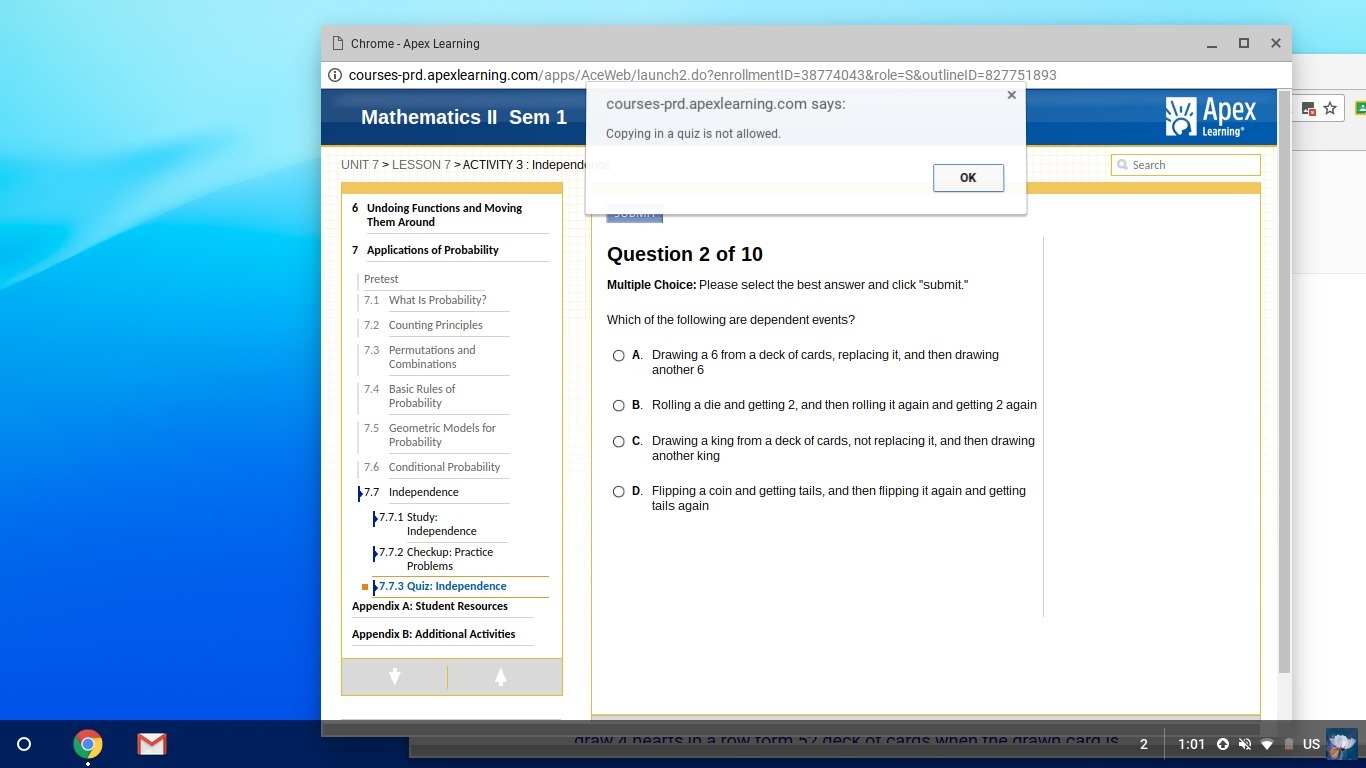Click the sidebar up arrow

(500, 677)
